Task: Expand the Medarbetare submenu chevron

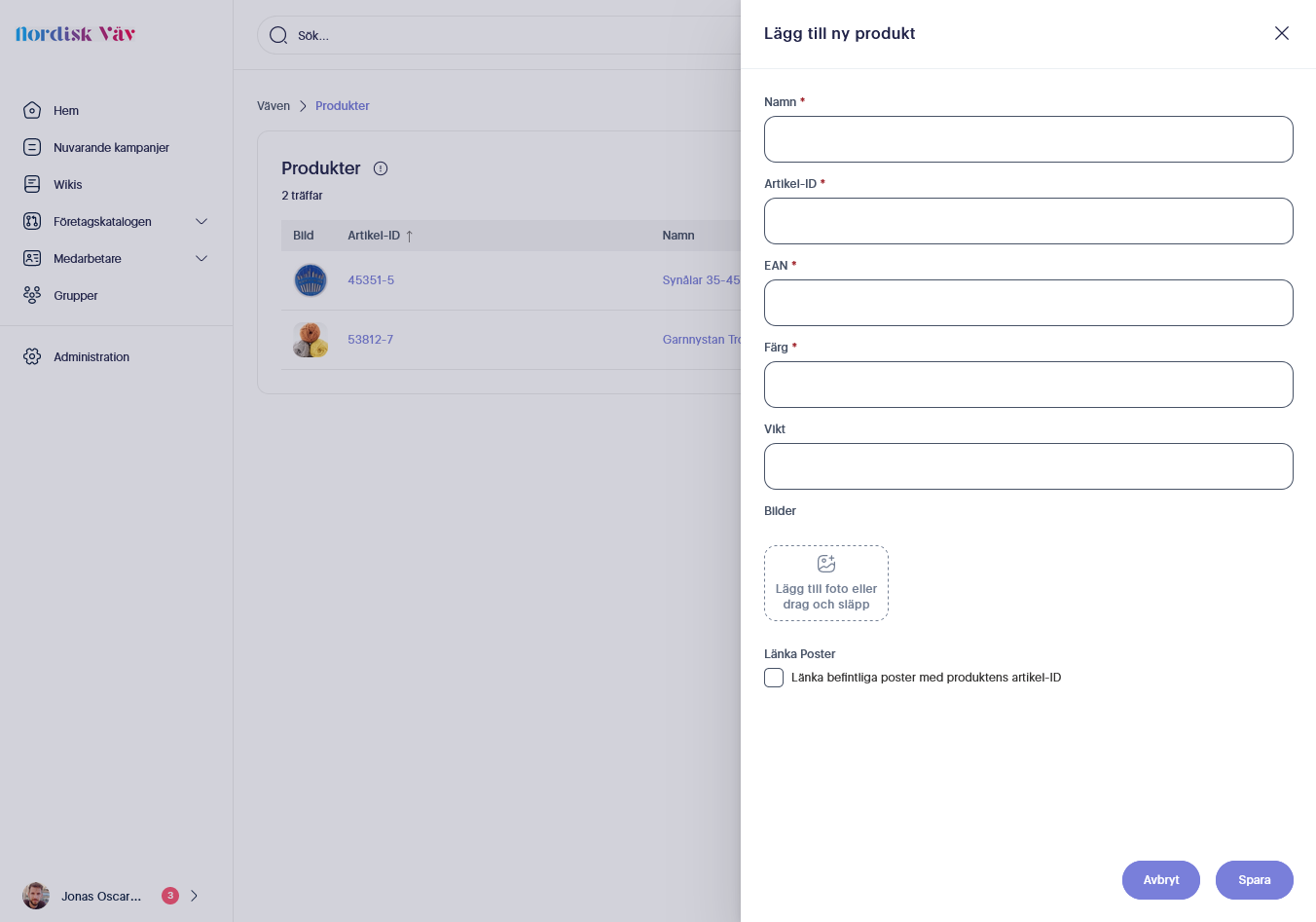Action: pyautogui.click(x=201, y=259)
